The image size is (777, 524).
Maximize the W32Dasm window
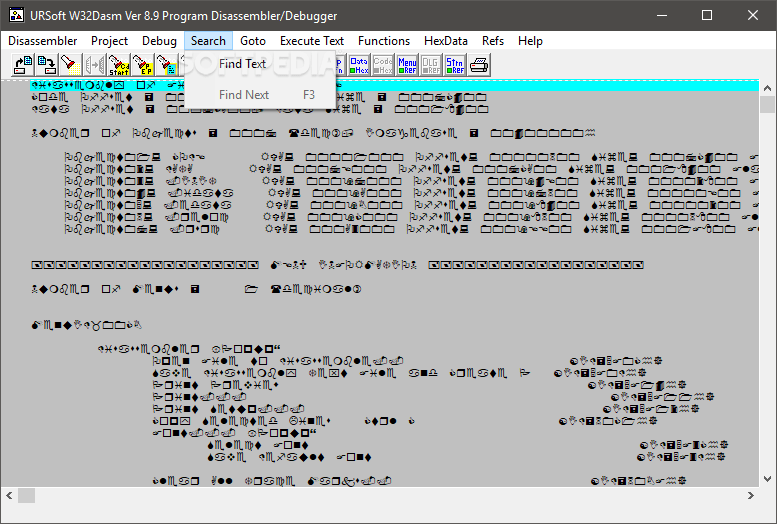707,15
